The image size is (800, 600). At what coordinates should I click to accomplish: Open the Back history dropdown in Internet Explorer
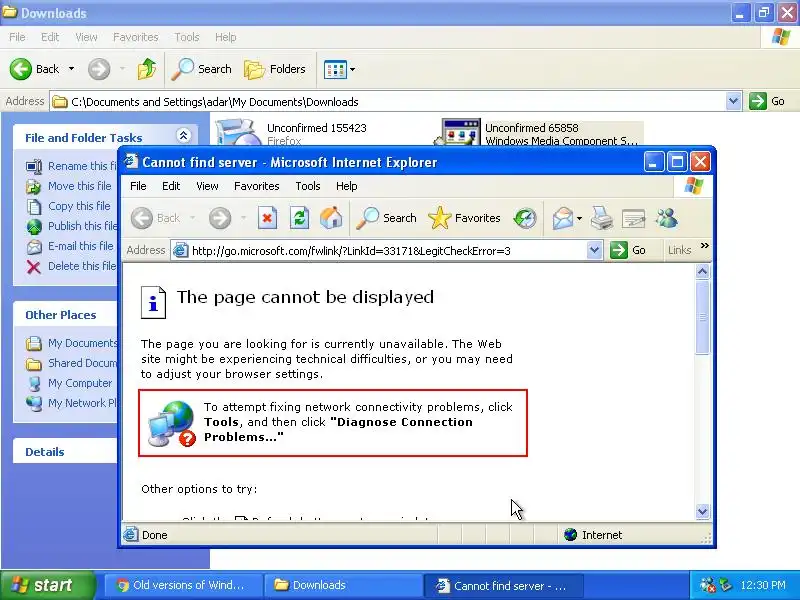point(193,218)
